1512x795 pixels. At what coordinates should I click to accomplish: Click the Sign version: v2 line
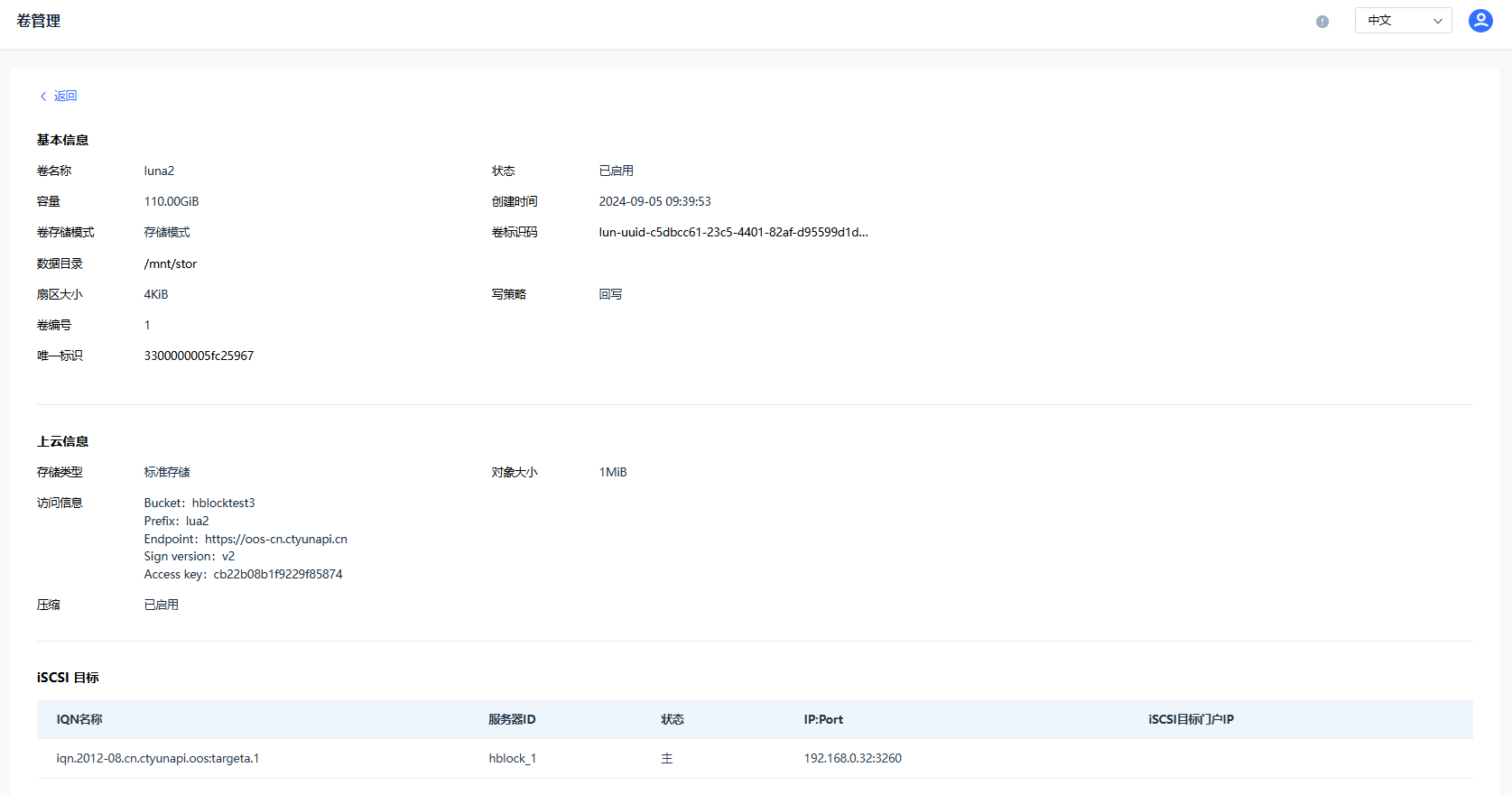pos(190,556)
